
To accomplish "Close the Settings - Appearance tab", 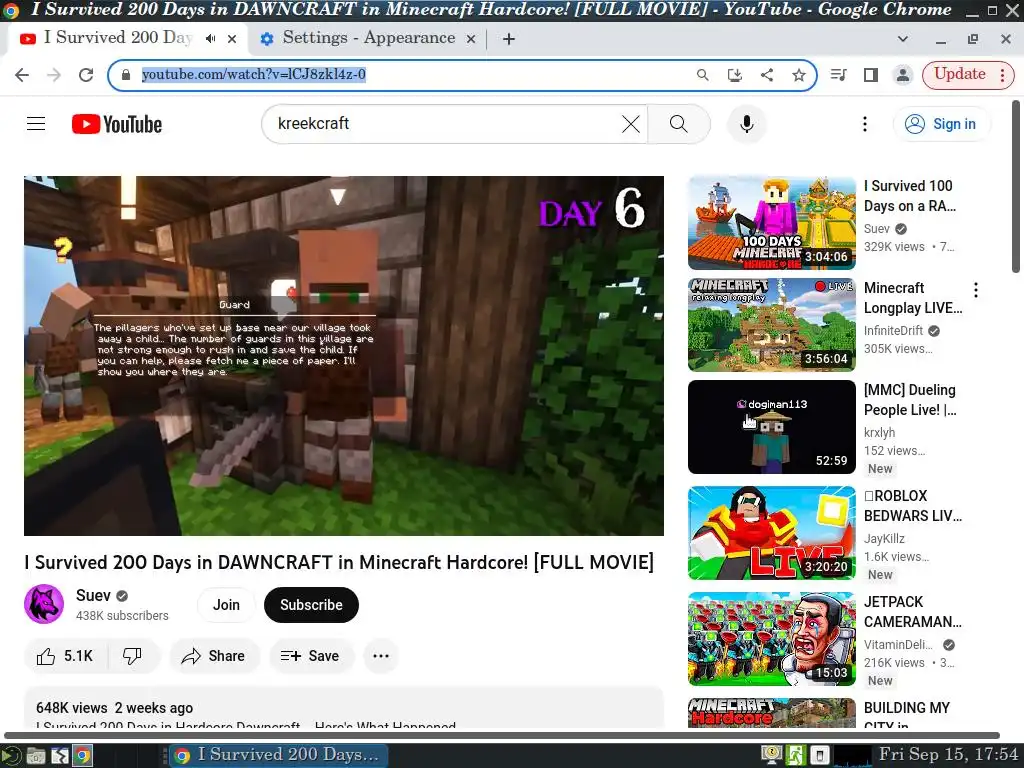I will 471,39.
